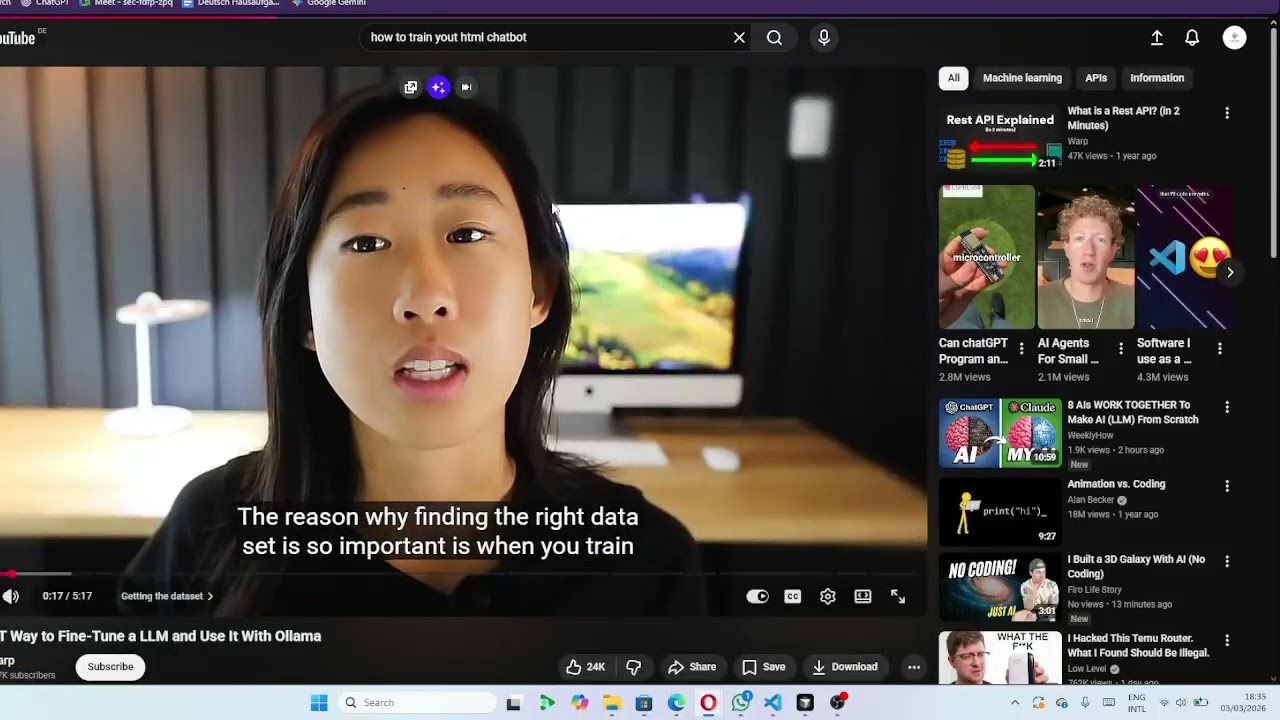
Task: Open options for 'What is a Rest API?'
Action: (1227, 113)
